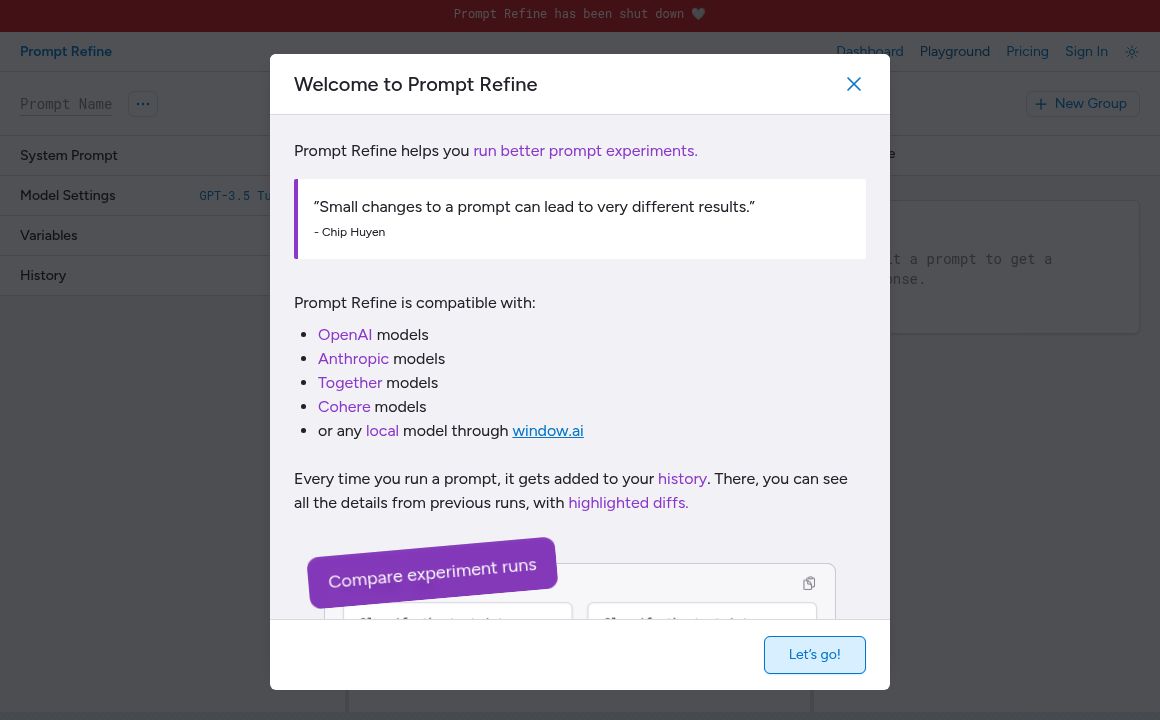Open the Anthropic models link
Screen dimensions: 1160x720
click(353, 358)
